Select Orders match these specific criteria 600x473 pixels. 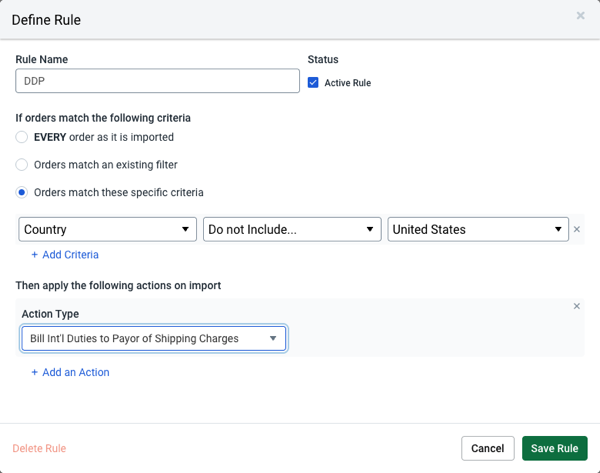(x=22, y=192)
